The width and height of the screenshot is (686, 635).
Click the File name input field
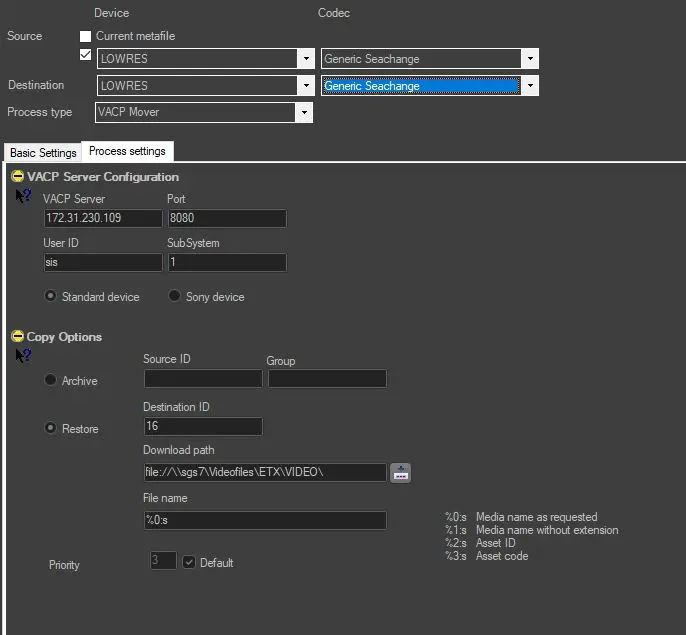pyautogui.click(x=265, y=521)
